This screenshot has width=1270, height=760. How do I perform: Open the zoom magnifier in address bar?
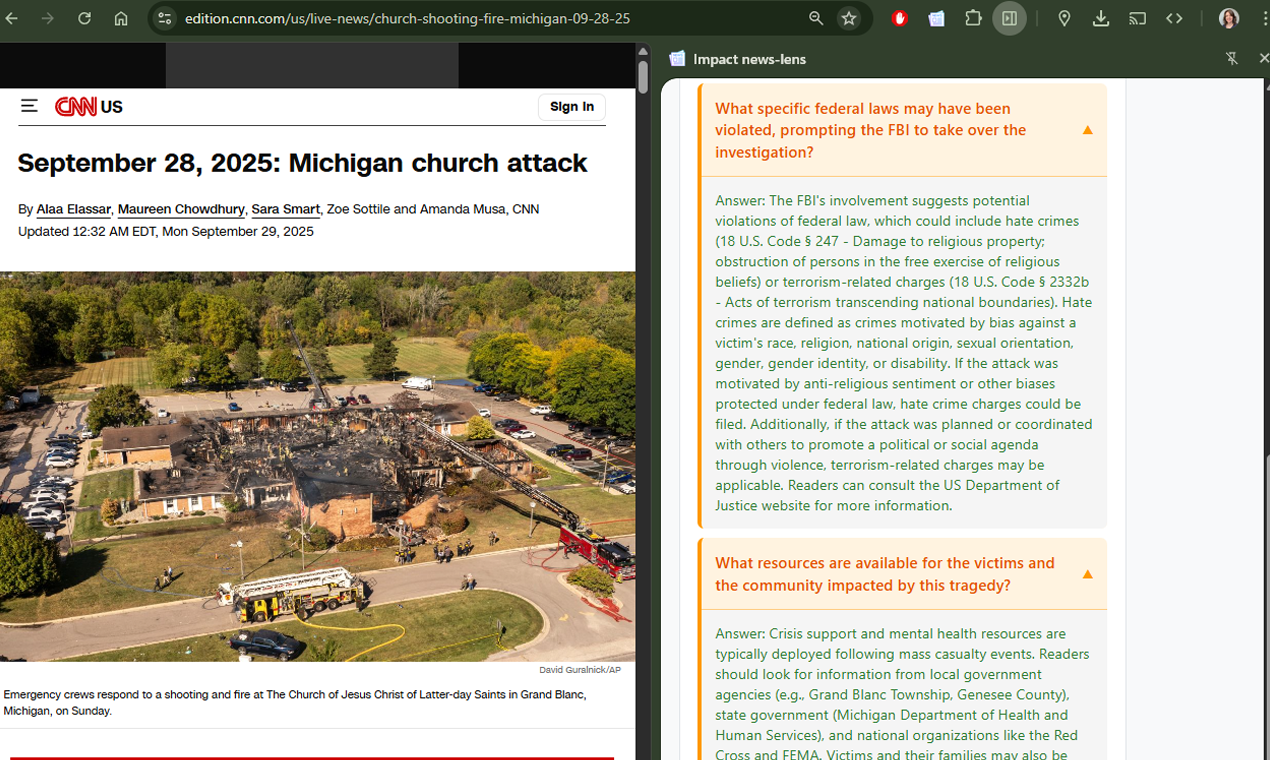(816, 18)
